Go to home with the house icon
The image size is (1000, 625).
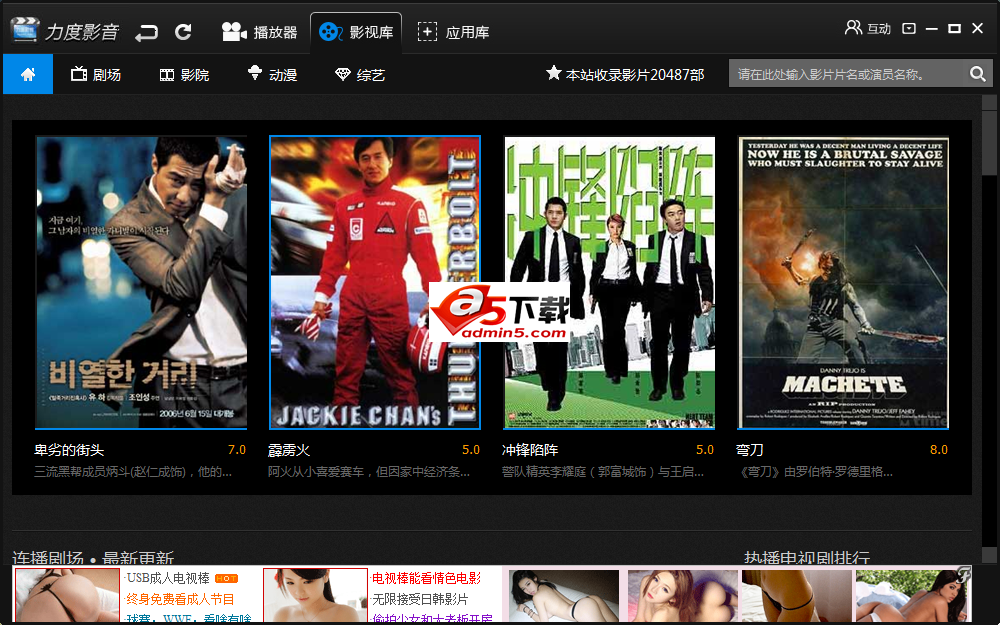(x=28, y=74)
